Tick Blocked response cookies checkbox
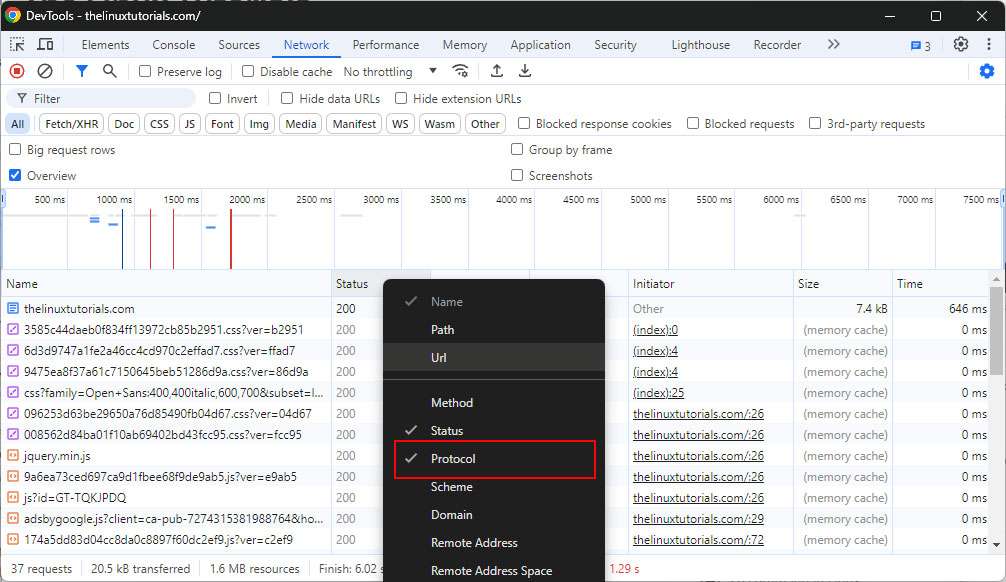1006x582 pixels. coord(524,123)
